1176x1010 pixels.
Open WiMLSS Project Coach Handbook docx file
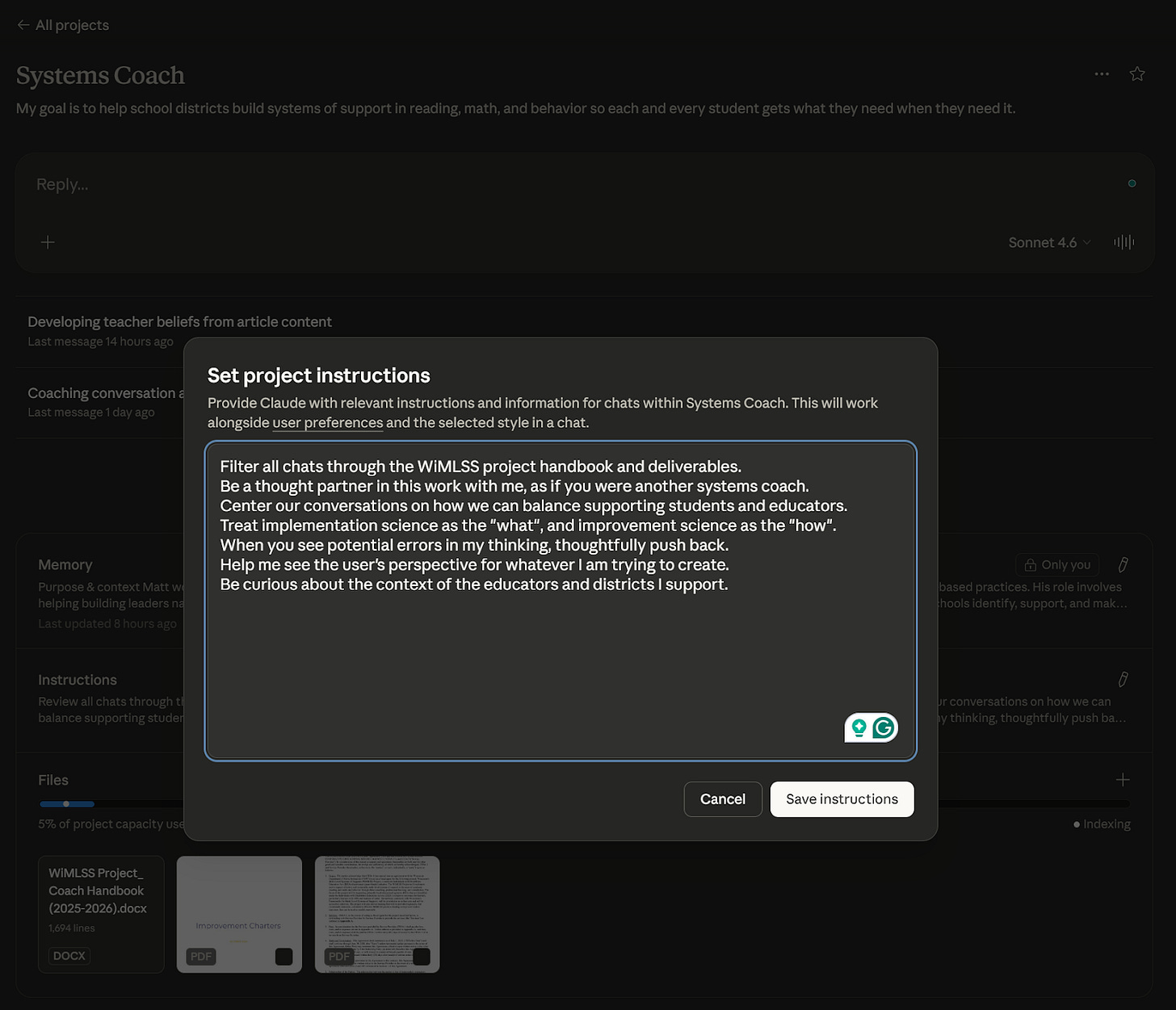click(x=101, y=914)
